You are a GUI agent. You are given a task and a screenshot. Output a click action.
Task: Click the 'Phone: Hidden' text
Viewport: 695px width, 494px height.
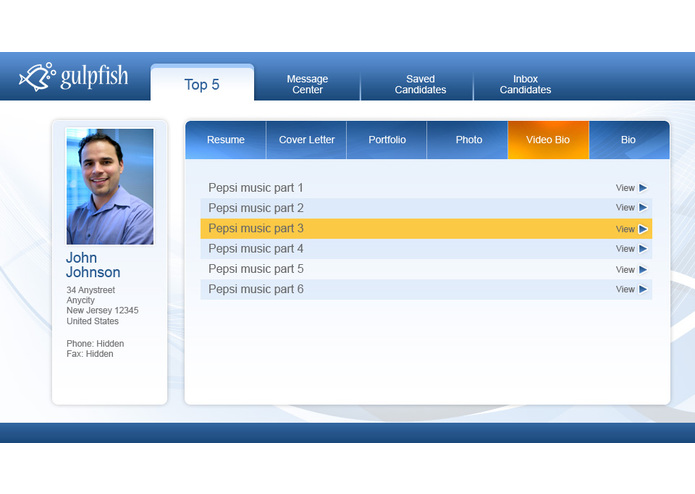[95, 344]
